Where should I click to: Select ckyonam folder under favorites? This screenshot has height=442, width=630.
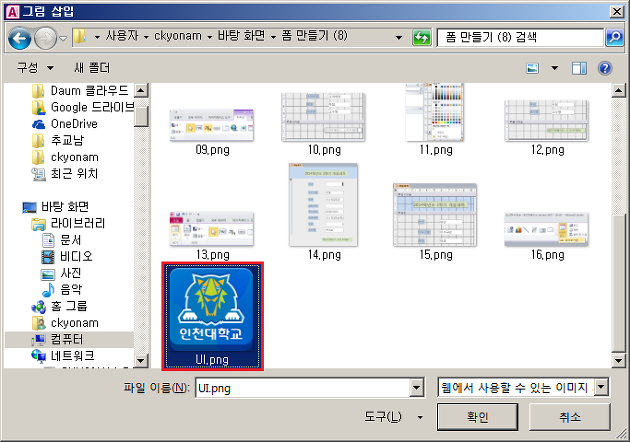coord(65,157)
